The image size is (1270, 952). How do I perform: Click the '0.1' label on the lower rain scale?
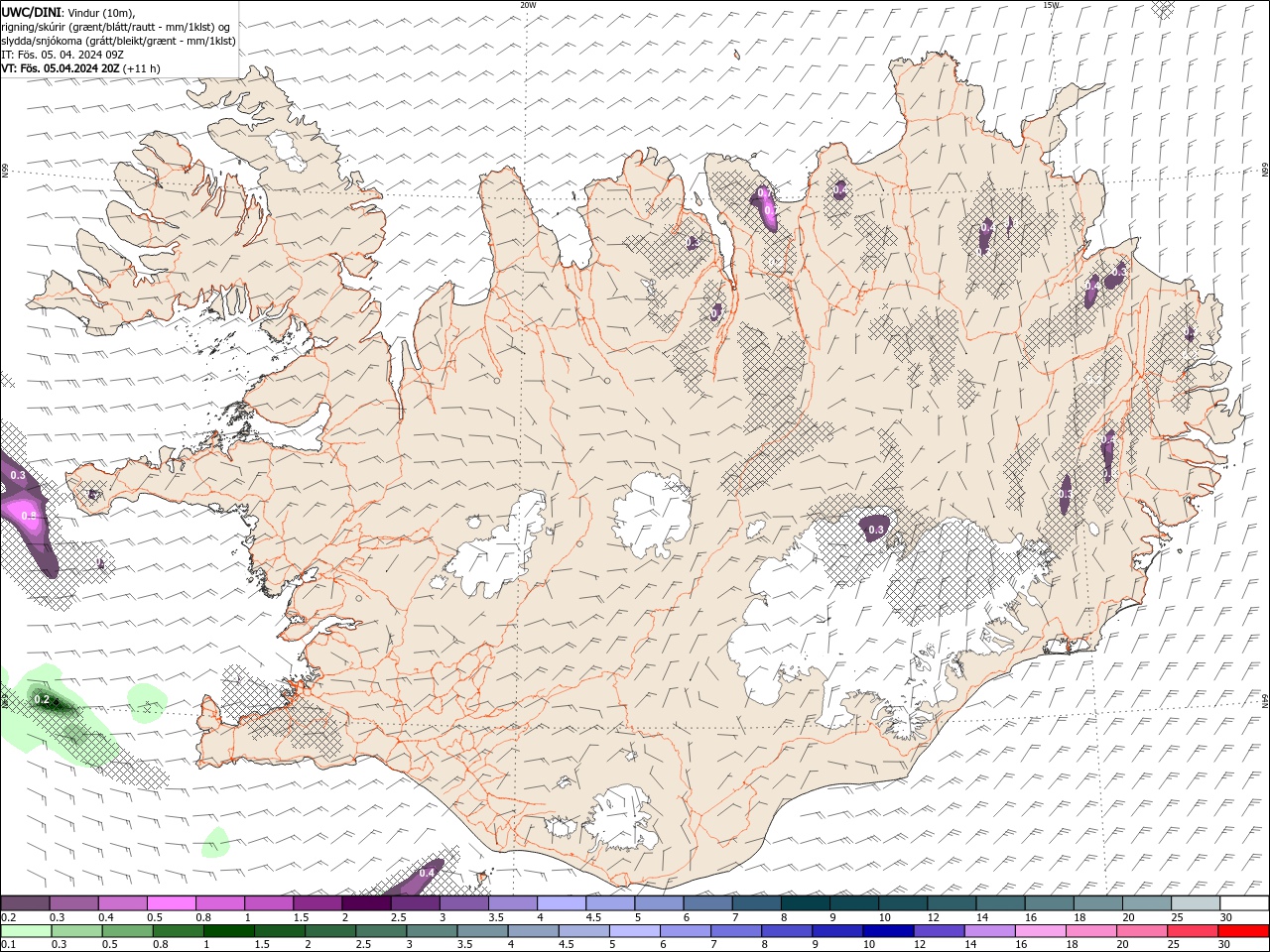coord(8,945)
